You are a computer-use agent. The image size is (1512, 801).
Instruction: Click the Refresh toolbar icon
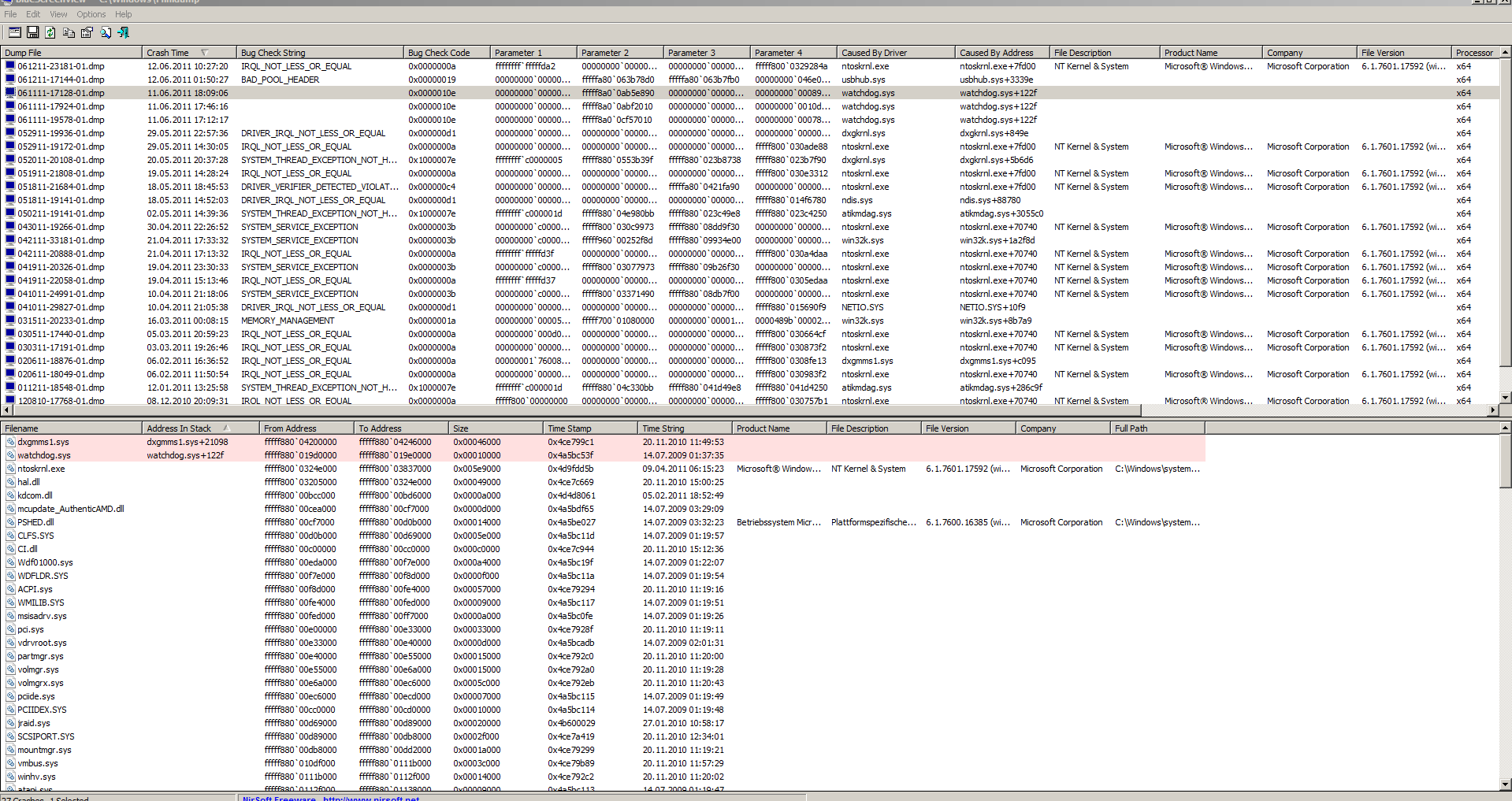pos(50,32)
